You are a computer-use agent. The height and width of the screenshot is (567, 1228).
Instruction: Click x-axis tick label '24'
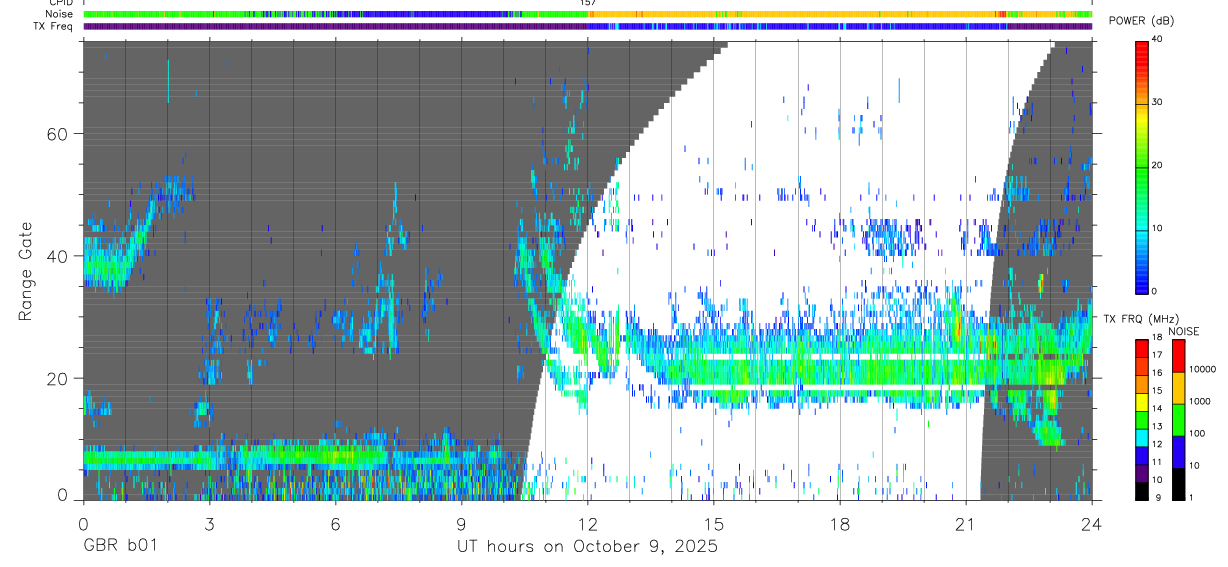pos(1092,524)
